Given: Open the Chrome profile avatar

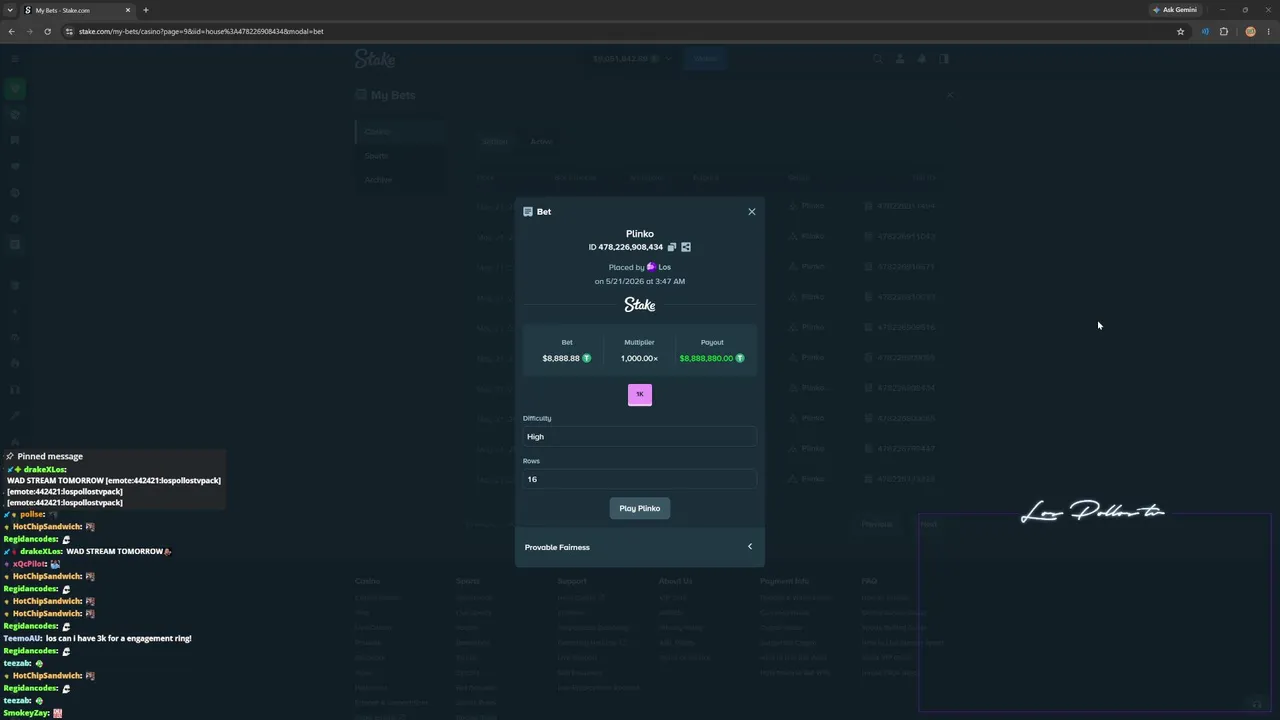Looking at the screenshot, I should point(1250,31).
